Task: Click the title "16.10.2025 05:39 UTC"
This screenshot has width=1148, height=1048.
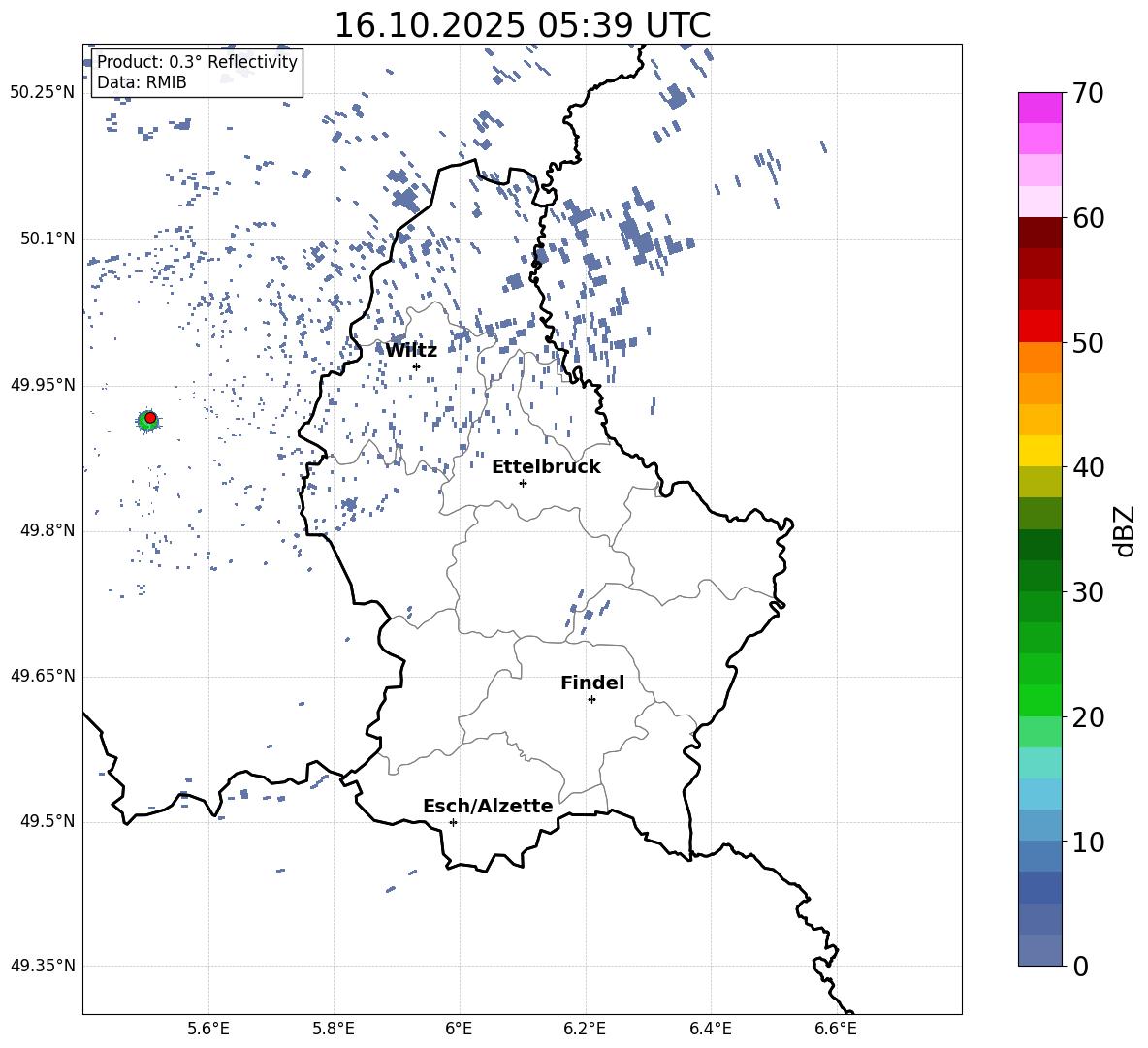Action: (x=522, y=25)
